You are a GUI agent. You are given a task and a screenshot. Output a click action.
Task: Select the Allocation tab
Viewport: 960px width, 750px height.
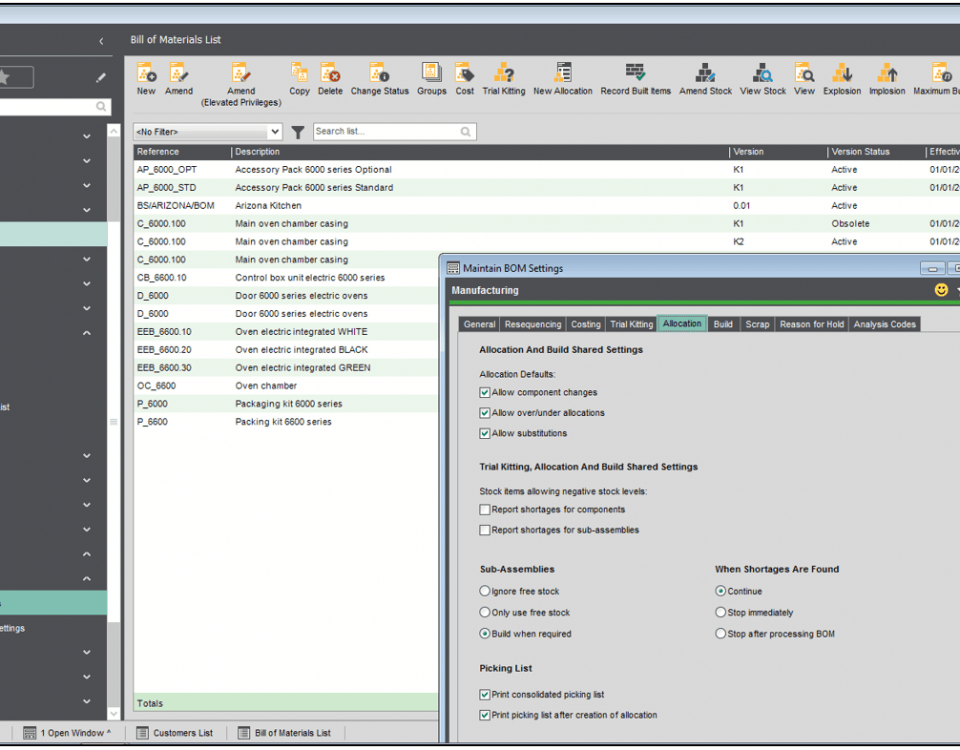682,324
